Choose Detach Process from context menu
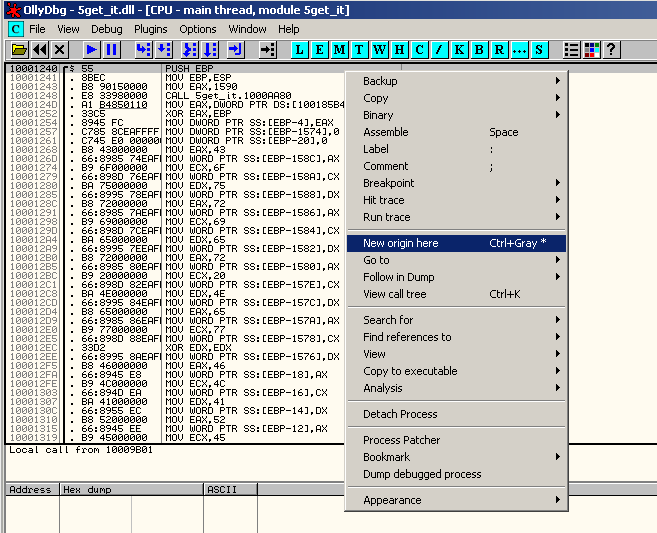The height and width of the screenshot is (533, 657). pyautogui.click(x=400, y=414)
